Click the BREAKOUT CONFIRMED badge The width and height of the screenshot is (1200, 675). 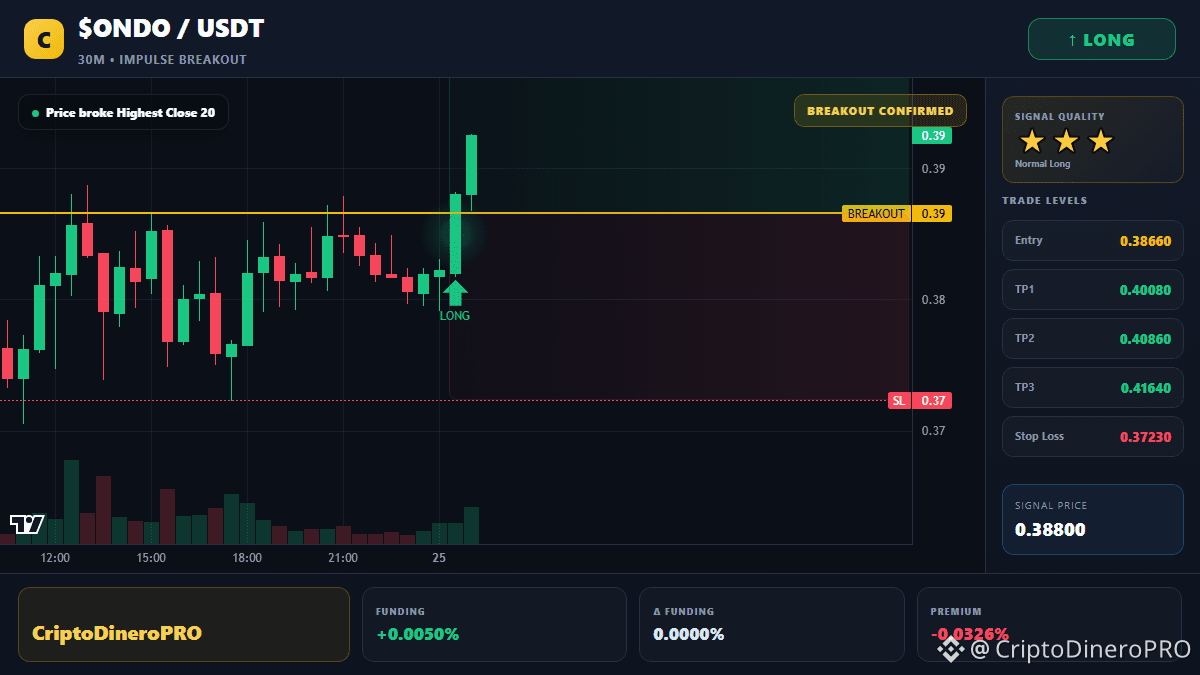880,111
